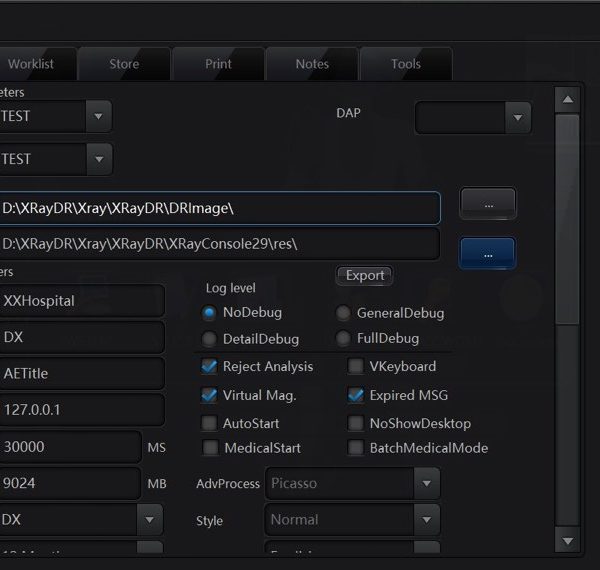Click the scrollbar up arrow
Viewport: 600px width, 570px height.
[x=567, y=100]
